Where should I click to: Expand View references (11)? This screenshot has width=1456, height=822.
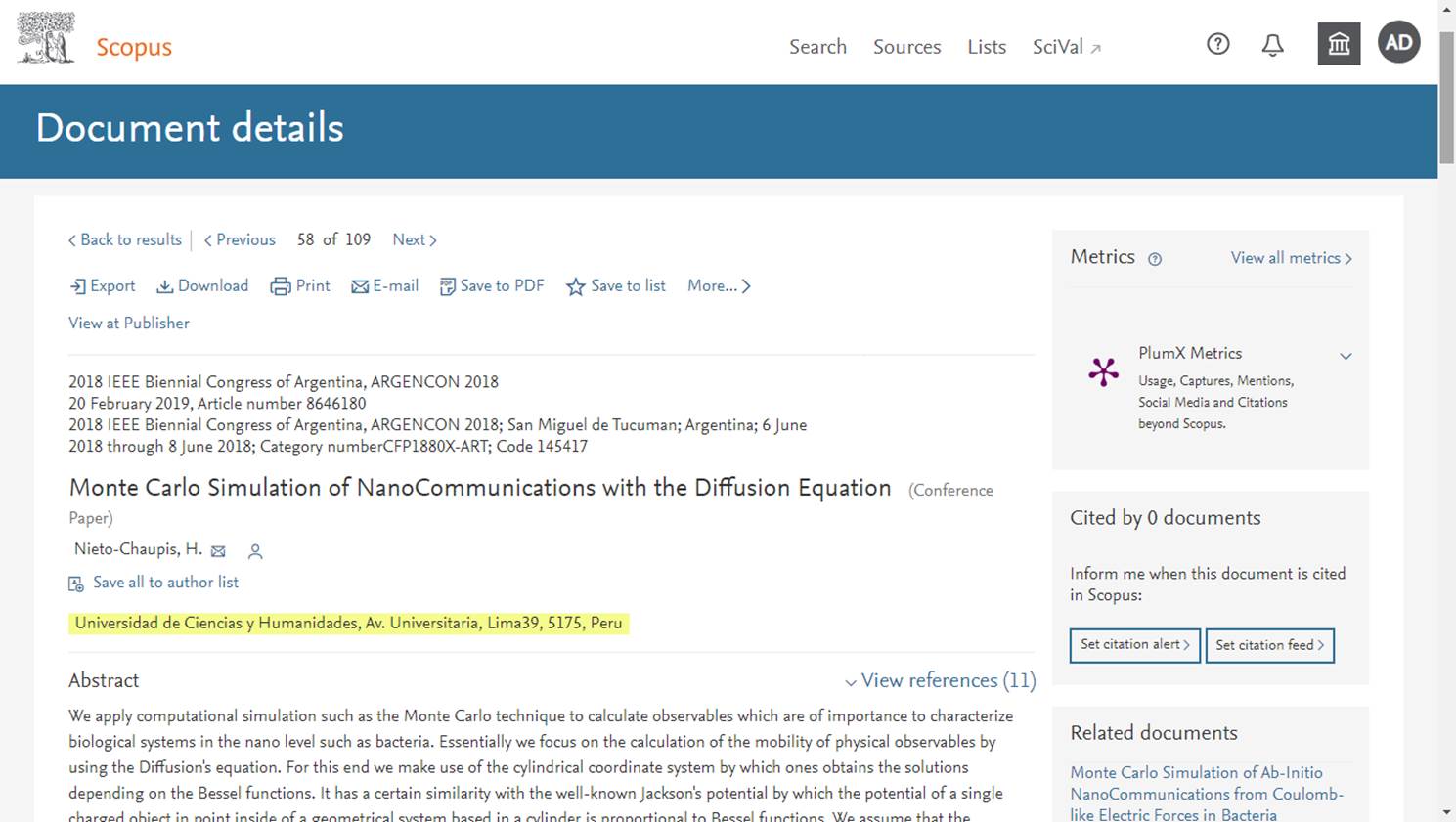940,680
